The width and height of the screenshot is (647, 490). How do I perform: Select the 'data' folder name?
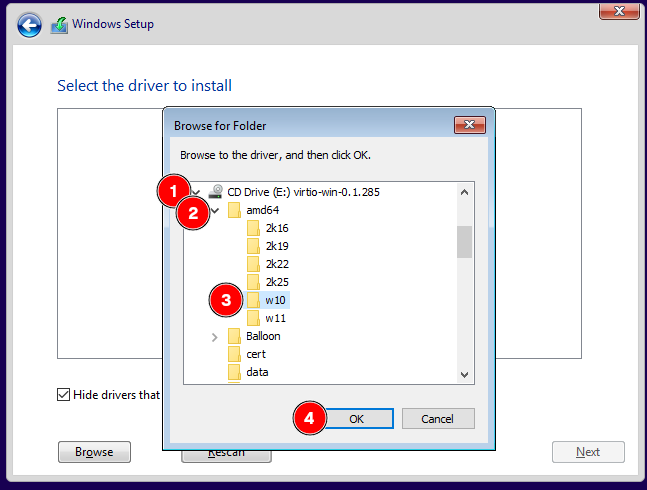[257, 372]
